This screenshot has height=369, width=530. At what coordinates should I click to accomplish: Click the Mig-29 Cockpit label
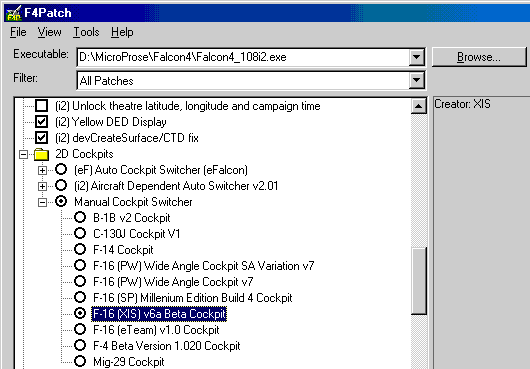[x=128, y=362]
